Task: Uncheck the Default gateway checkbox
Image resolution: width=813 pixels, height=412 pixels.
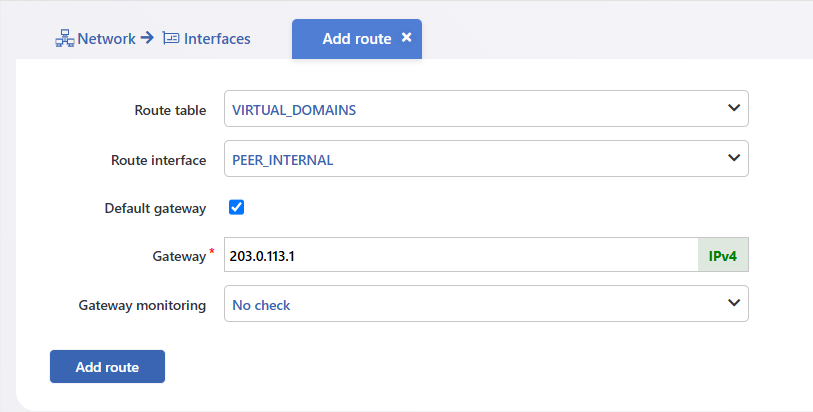Action: [236, 207]
